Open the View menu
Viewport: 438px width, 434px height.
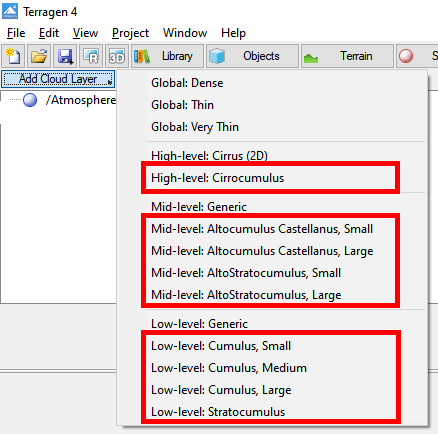[85, 33]
